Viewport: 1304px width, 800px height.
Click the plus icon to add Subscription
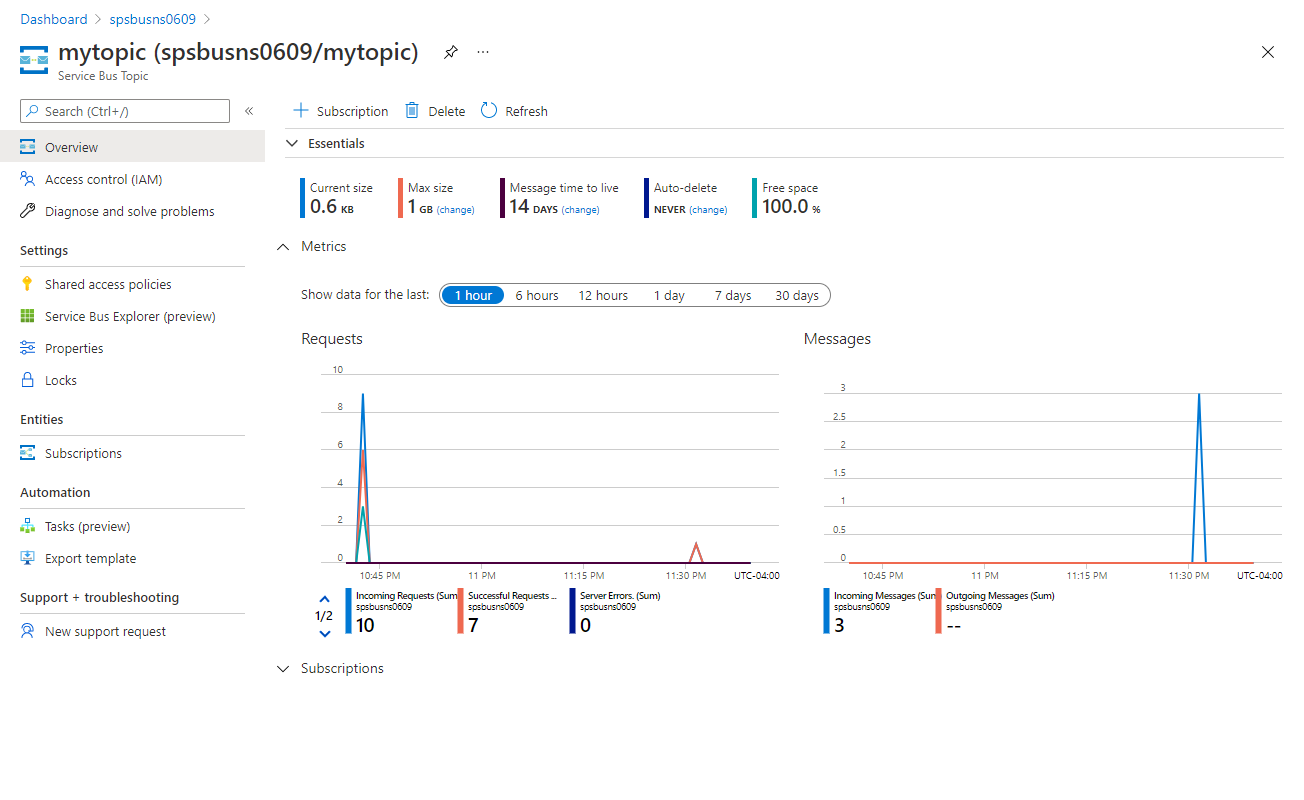pyautogui.click(x=300, y=110)
